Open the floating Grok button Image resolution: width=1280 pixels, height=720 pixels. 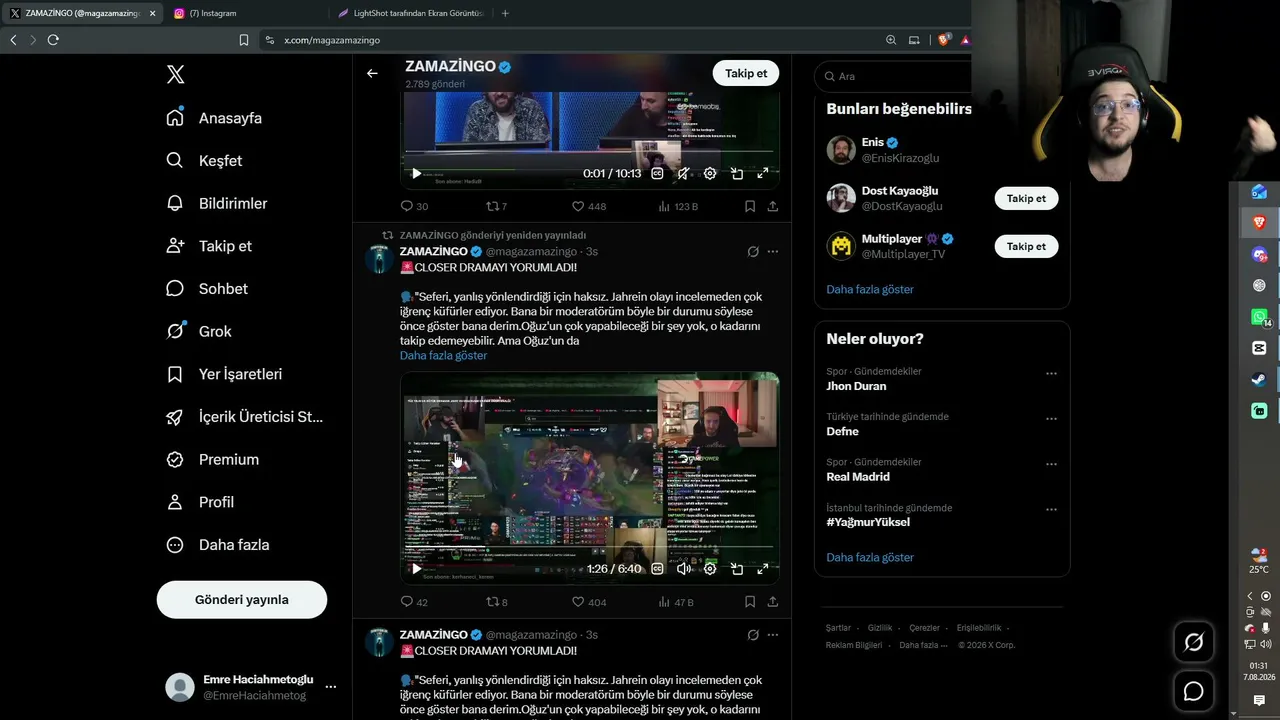click(x=1193, y=642)
